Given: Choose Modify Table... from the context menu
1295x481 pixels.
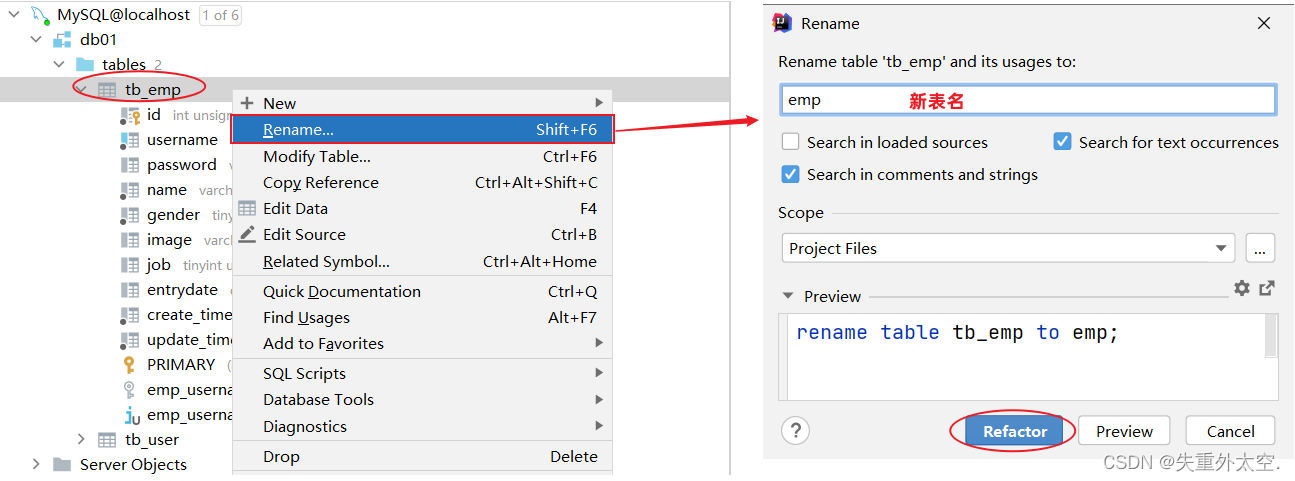Looking at the screenshot, I should click(x=422, y=156).
